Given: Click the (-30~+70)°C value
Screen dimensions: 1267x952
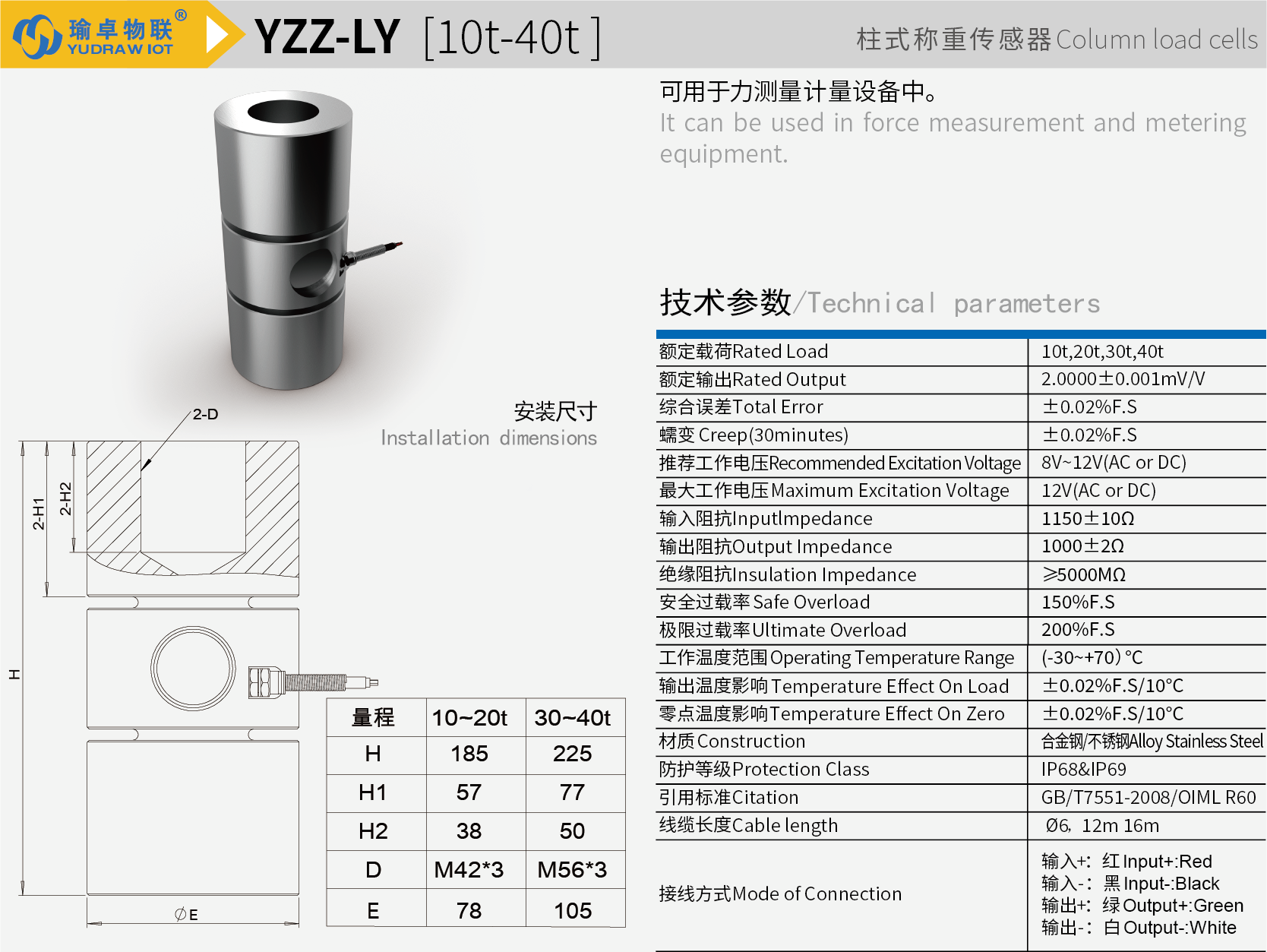Looking at the screenshot, I should [x=1092, y=658].
